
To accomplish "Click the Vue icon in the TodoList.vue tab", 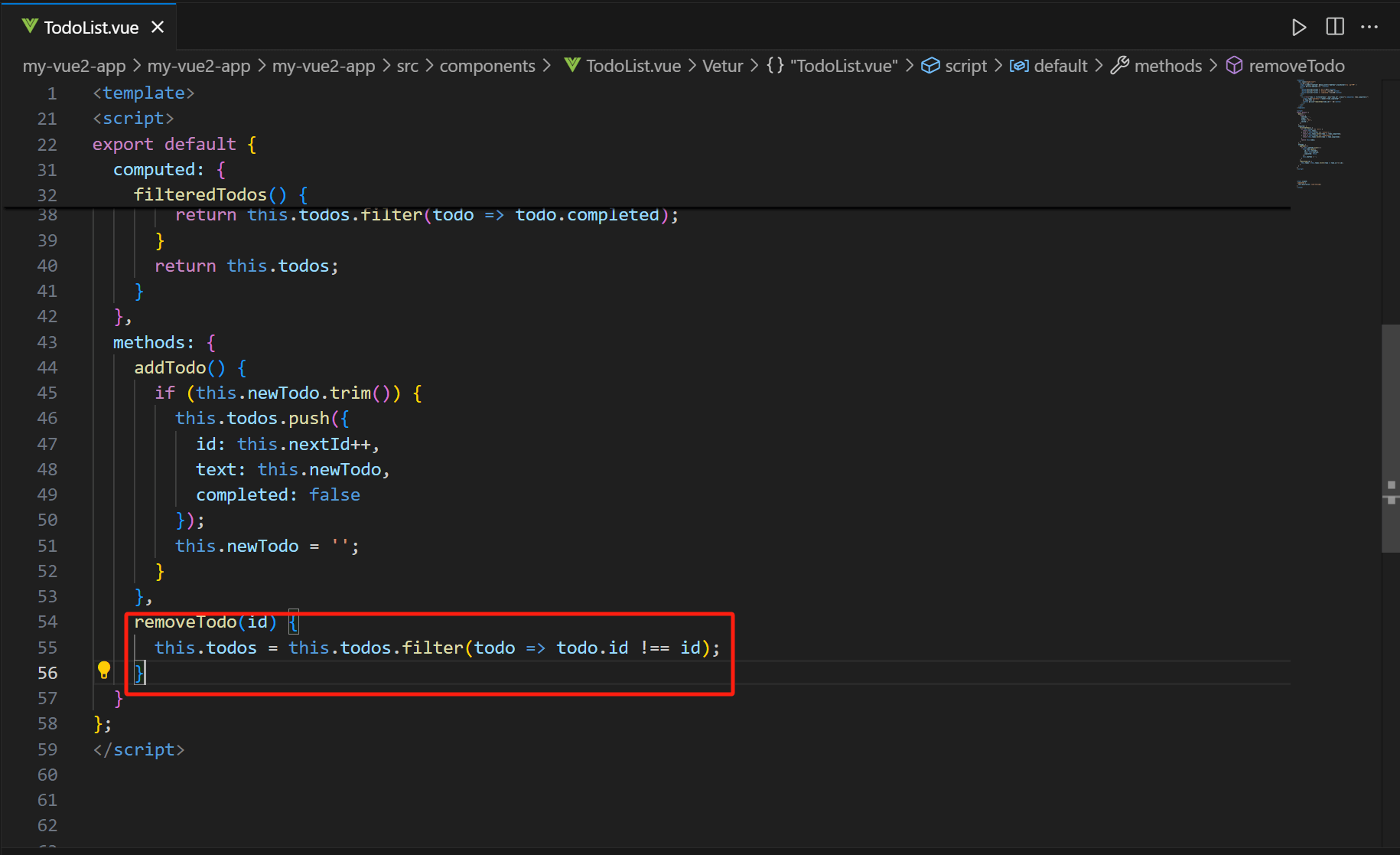I will tap(30, 27).
